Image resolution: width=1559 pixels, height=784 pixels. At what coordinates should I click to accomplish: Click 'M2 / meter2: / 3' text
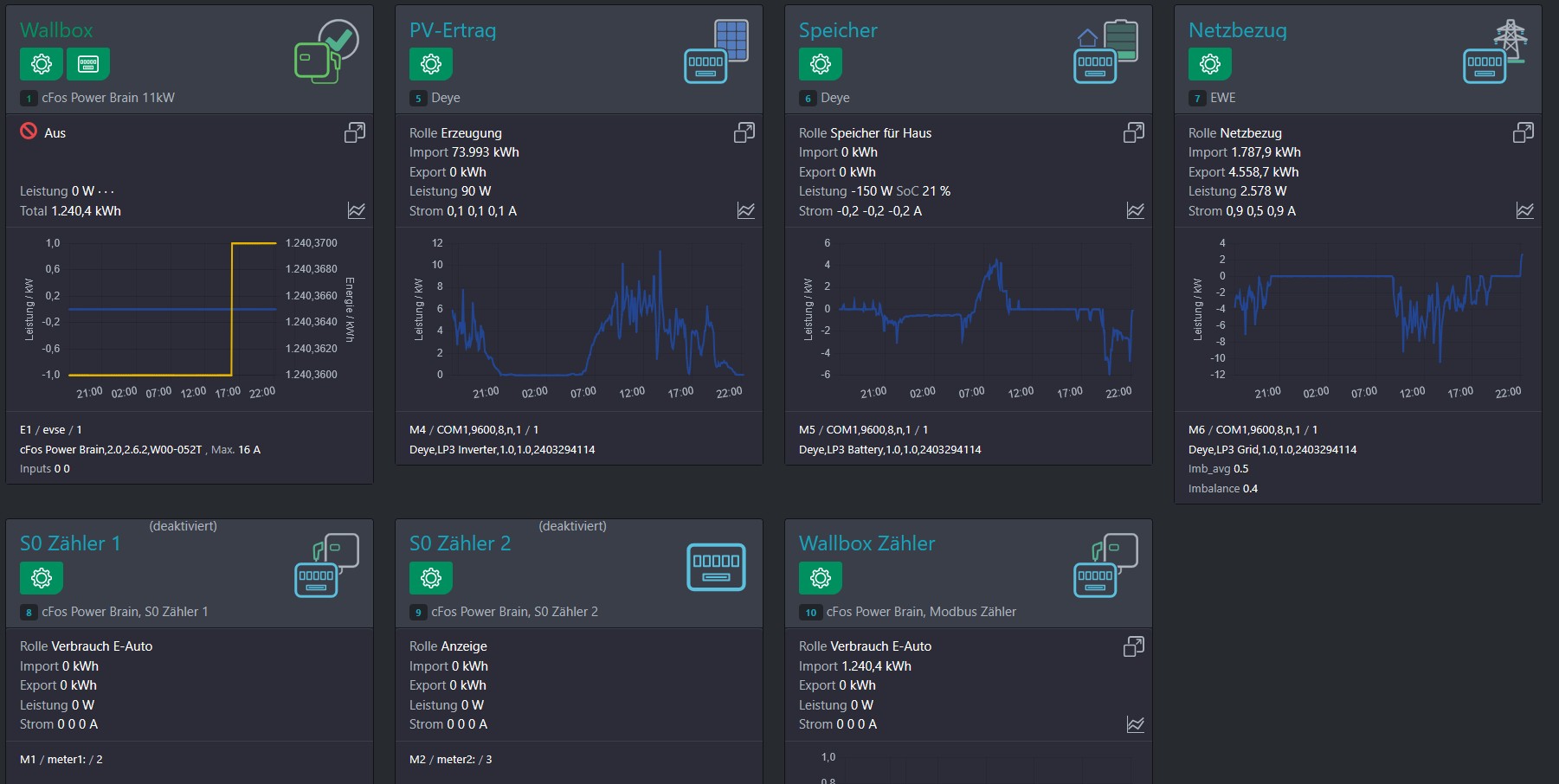(451, 760)
